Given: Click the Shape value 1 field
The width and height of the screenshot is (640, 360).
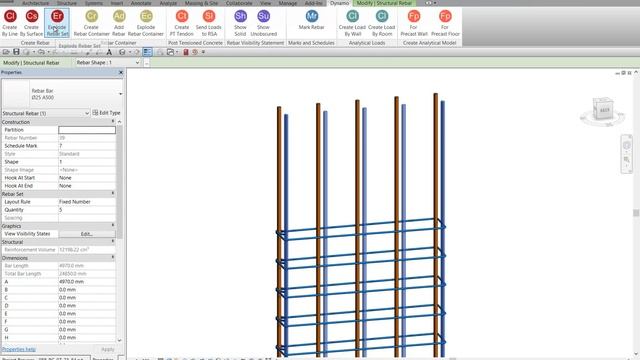Looking at the screenshot, I should click(x=87, y=162).
